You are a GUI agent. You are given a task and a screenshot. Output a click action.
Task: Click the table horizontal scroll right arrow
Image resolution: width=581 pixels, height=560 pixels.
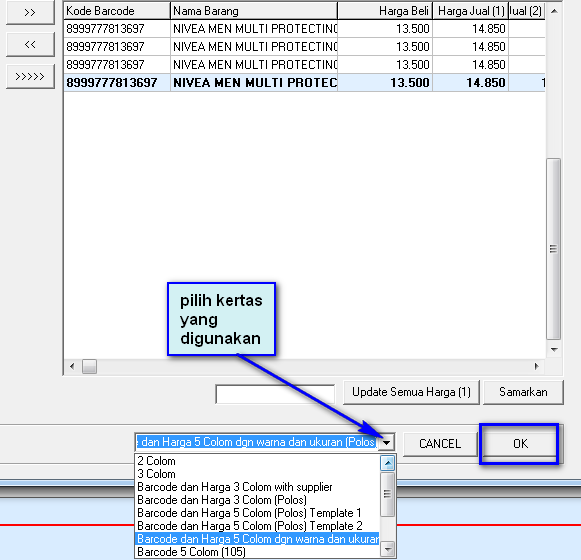537,367
